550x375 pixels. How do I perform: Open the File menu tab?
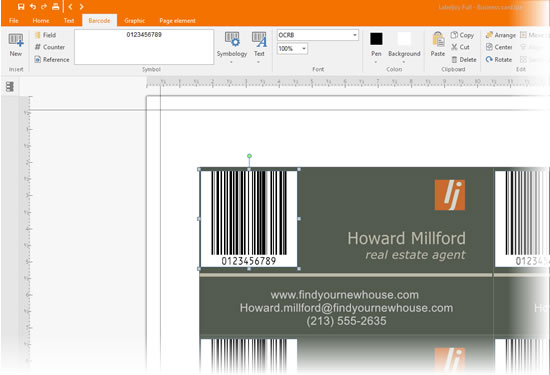(x=14, y=21)
